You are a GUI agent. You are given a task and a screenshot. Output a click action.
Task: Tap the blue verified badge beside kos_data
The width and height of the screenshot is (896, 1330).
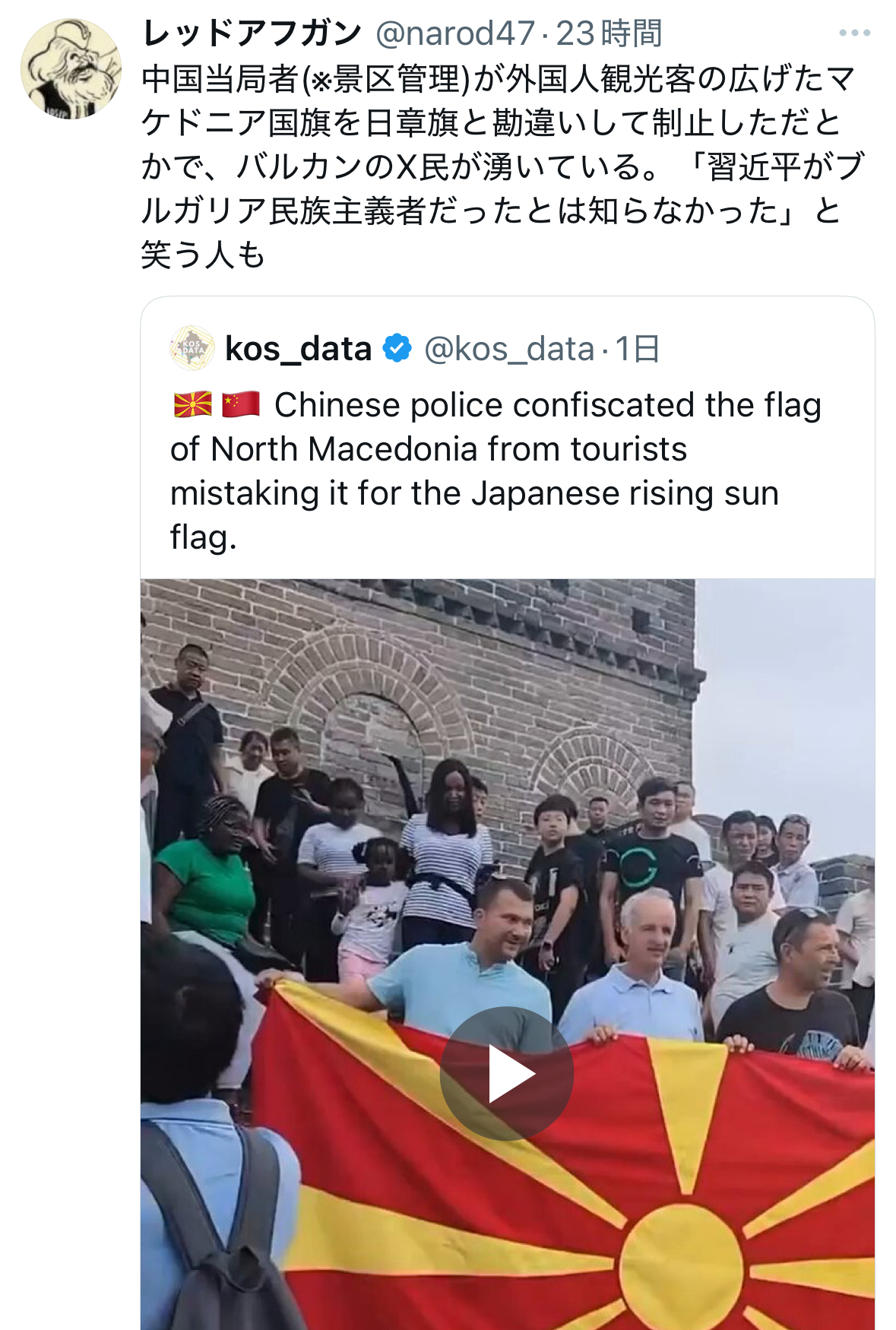pyautogui.click(x=397, y=349)
